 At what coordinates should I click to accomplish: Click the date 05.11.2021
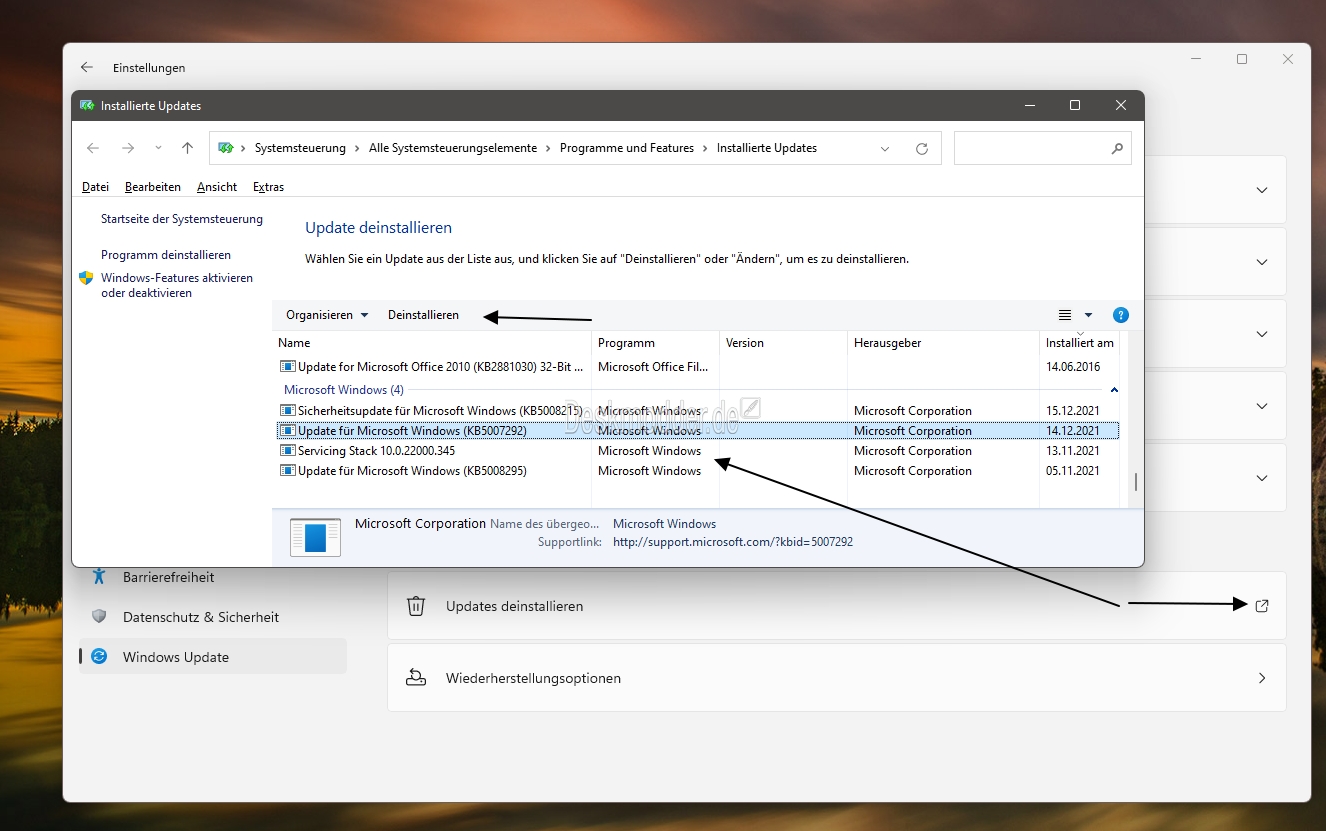(1072, 471)
